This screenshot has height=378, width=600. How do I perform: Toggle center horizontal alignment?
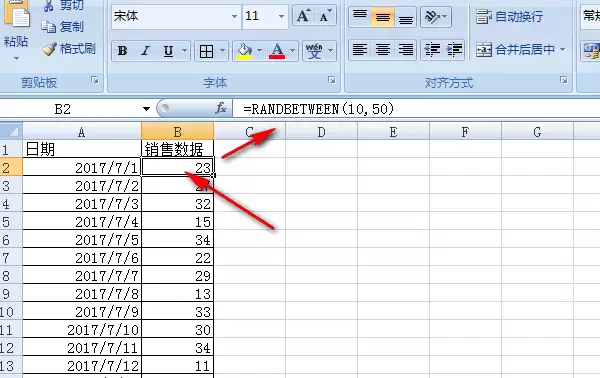(383, 50)
